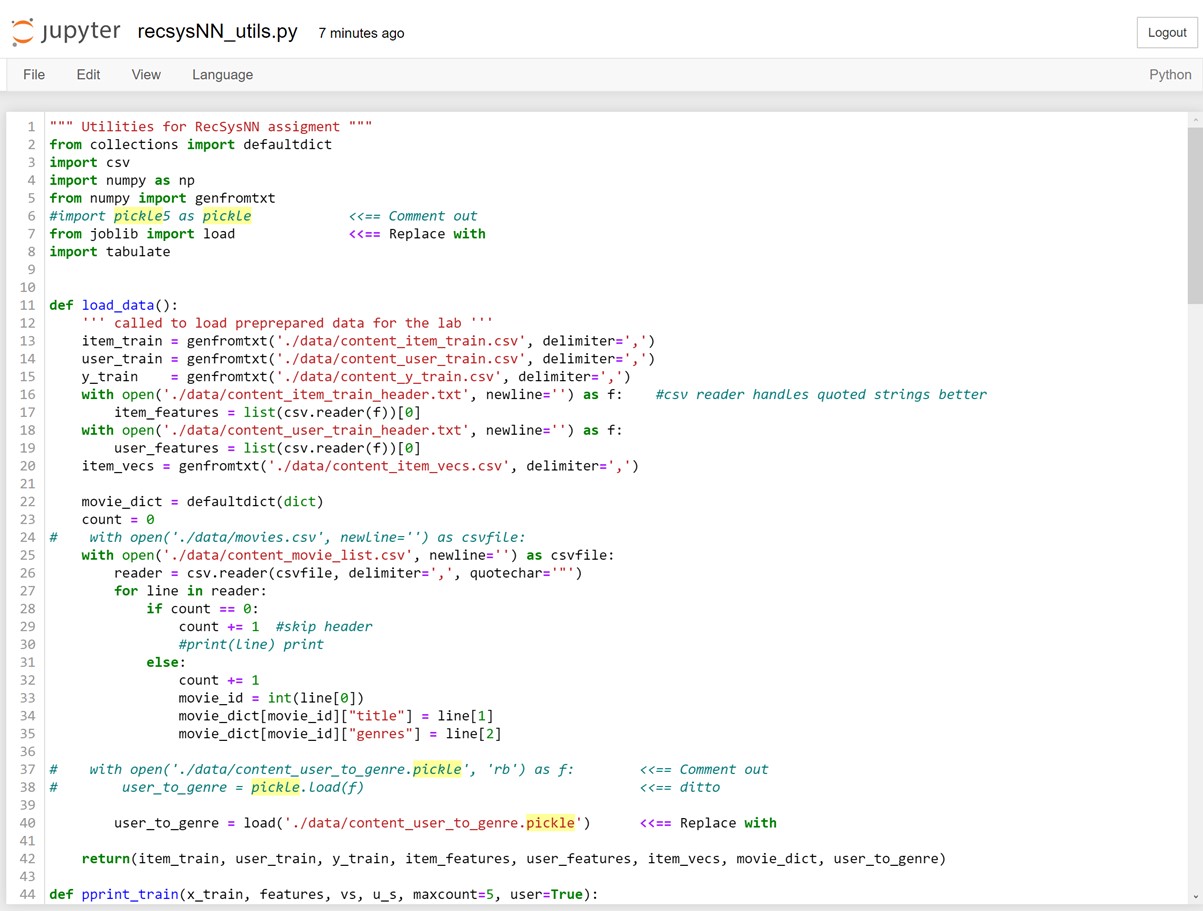
Task: Click '#skip header' comment on line 29
Action: [324, 626]
